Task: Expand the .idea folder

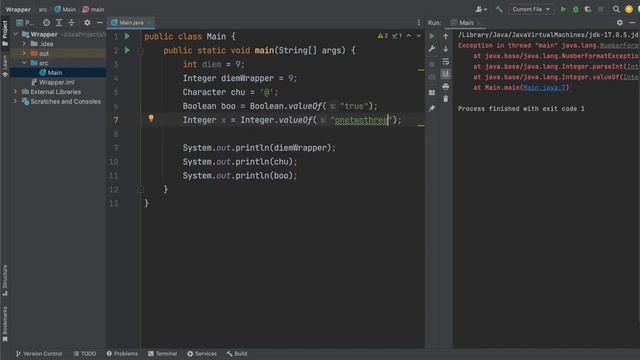Action: coord(24,44)
